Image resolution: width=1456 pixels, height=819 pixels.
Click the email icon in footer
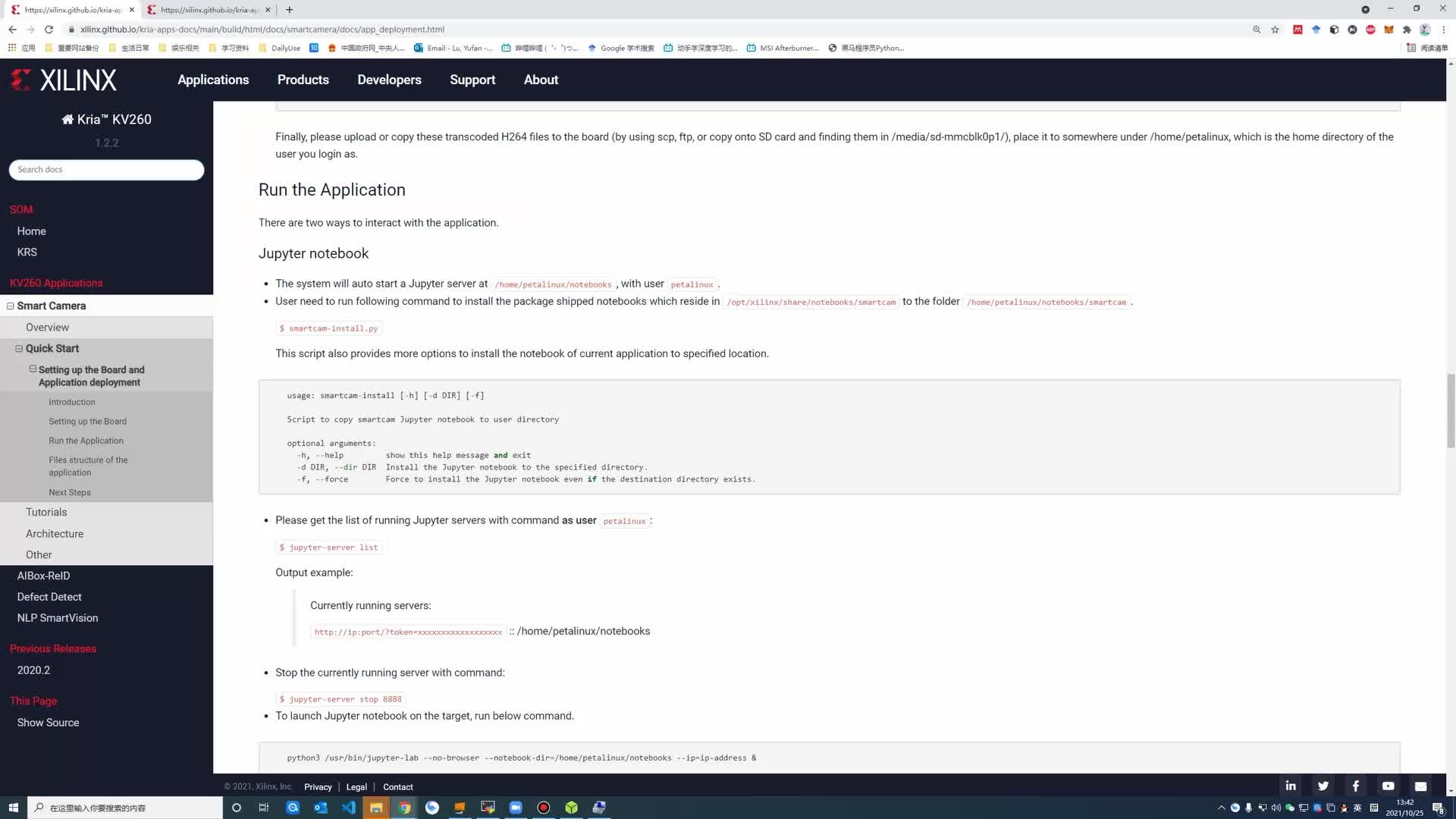coord(1421,786)
